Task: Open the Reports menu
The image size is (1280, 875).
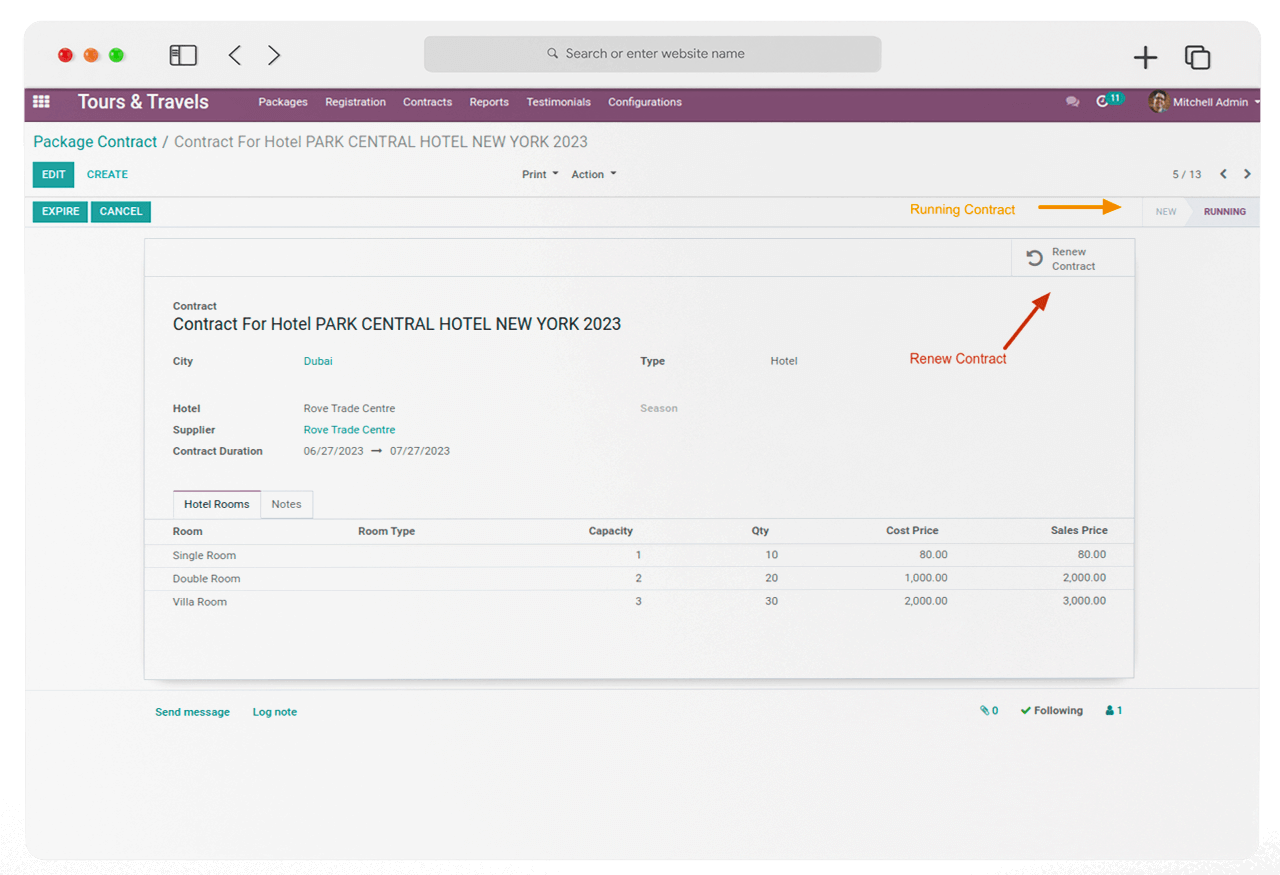Action: click(x=489, y=102)
